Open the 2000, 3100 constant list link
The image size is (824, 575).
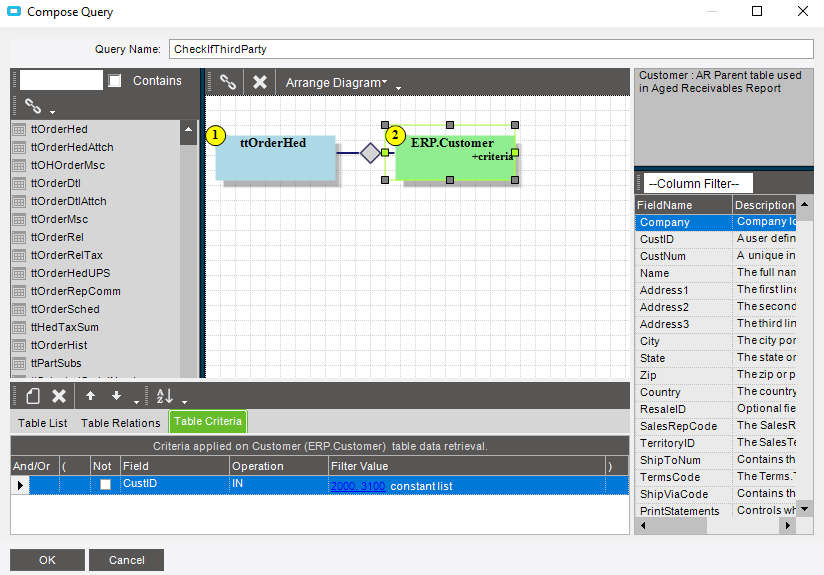click(x=358, y=486)
